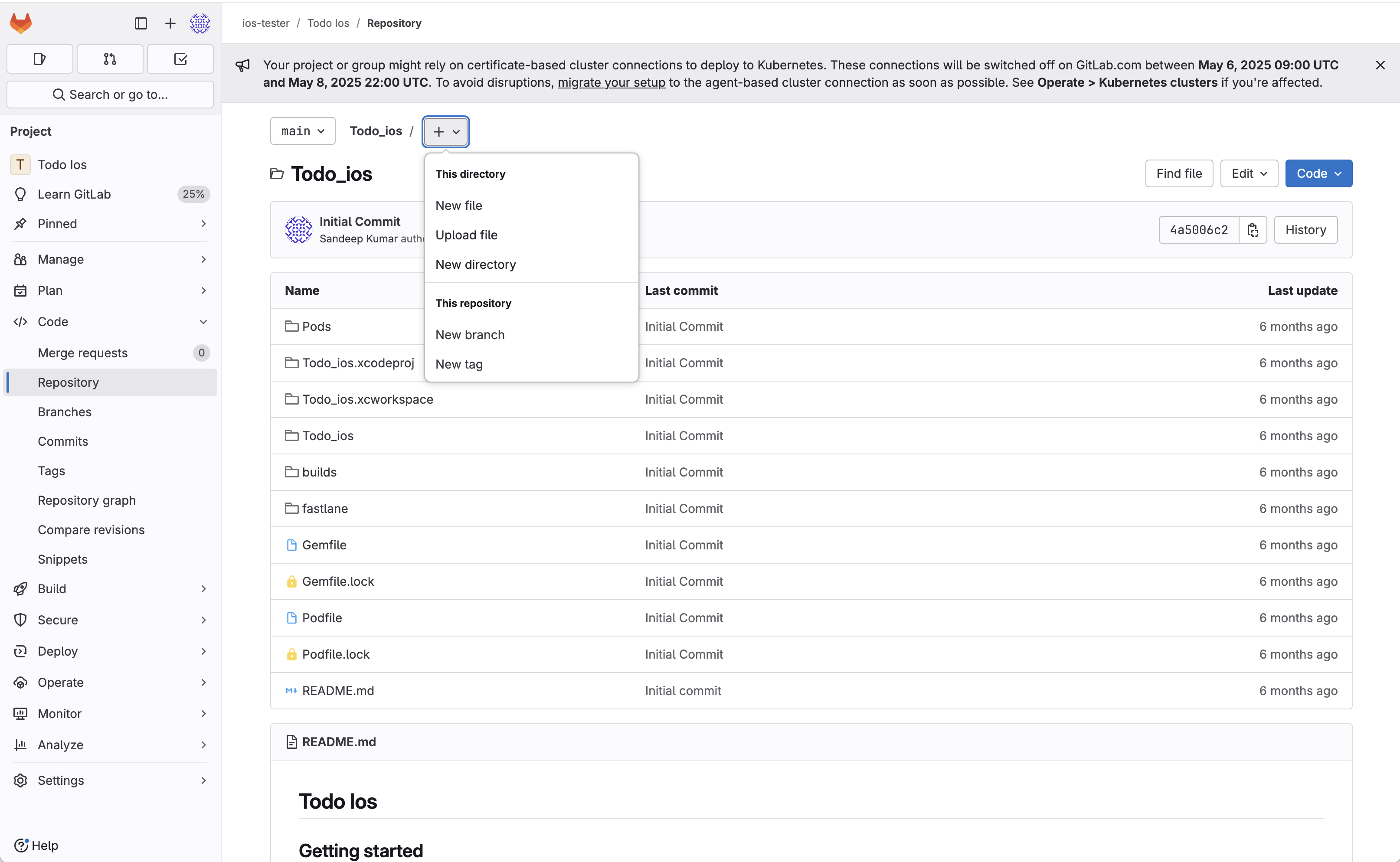Screen dimensions: 1400x862
Task: Click the Learn GitLab lightbulb icon
Action: [20, 194]
